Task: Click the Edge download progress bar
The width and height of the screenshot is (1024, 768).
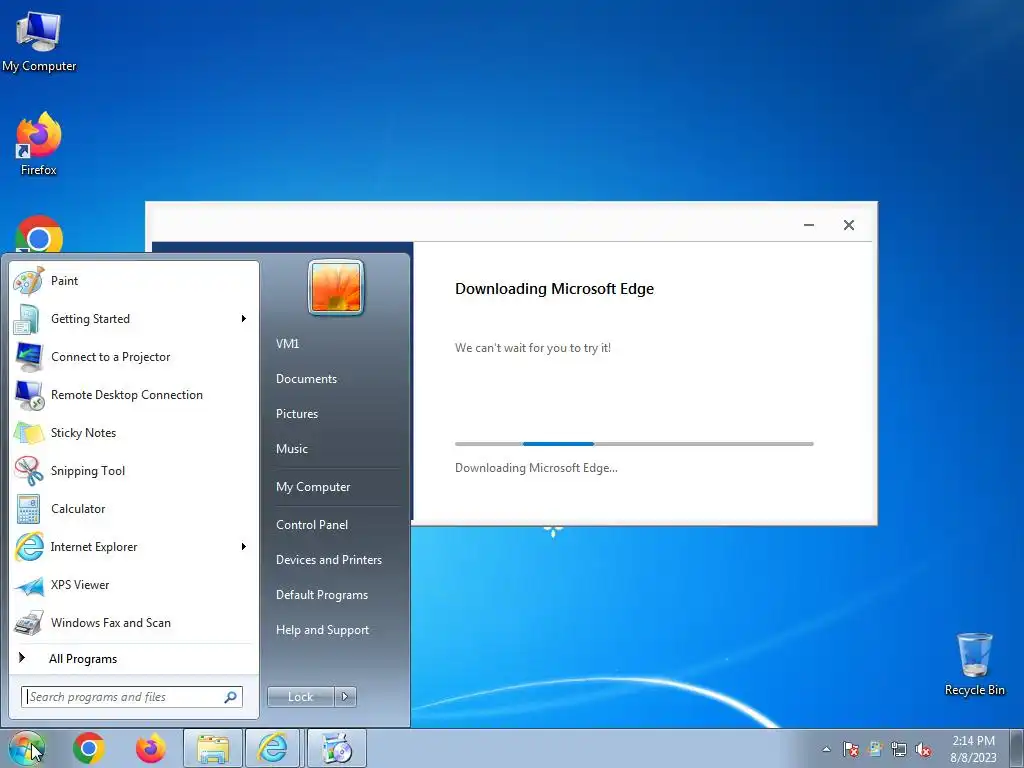Action: pos(634,444)
